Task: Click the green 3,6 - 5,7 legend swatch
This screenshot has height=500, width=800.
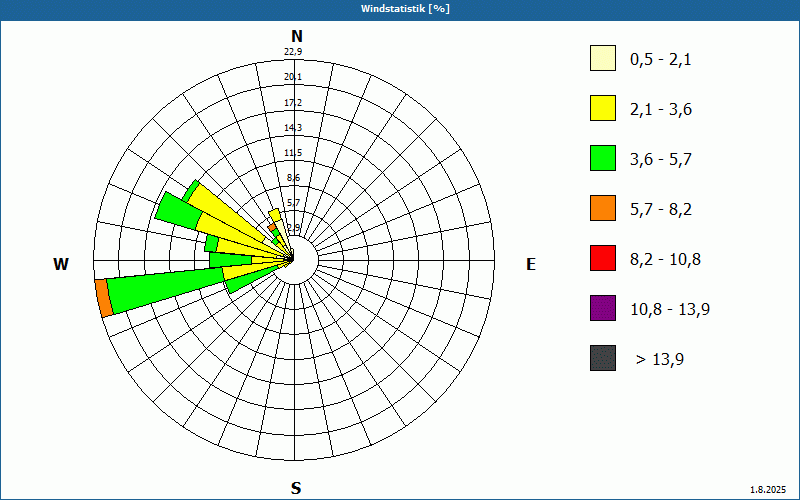Action: coord(603,158)
